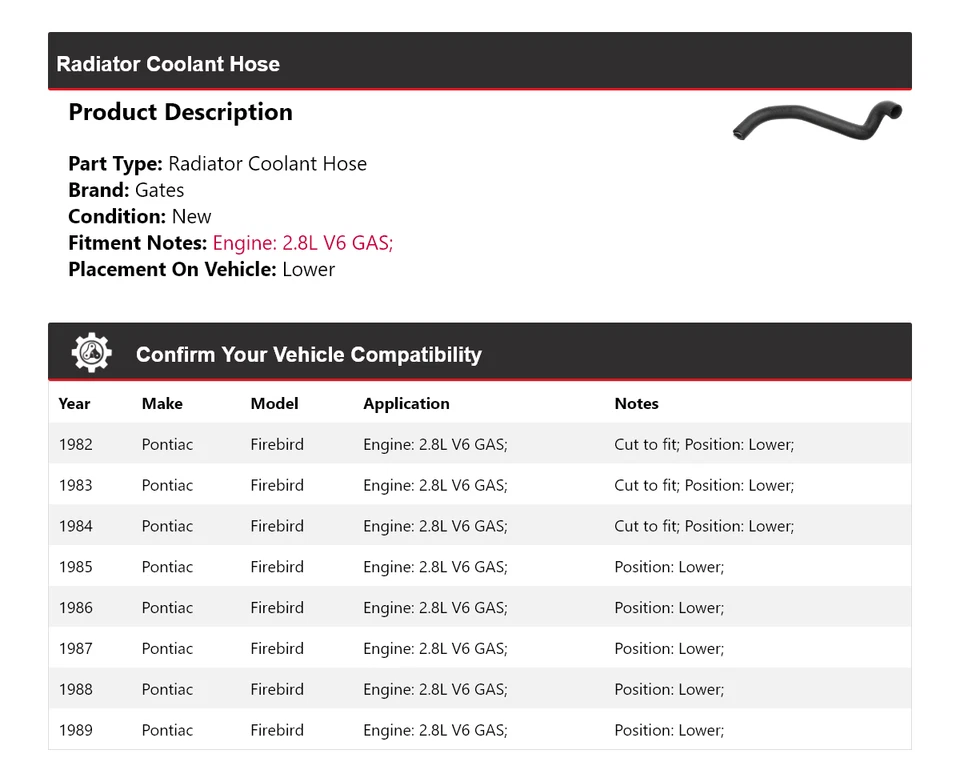The width and height of the screenshot is (960, 782).
Task: Select the Model column header
Action: pyautogui.click(x=274, y=404)
